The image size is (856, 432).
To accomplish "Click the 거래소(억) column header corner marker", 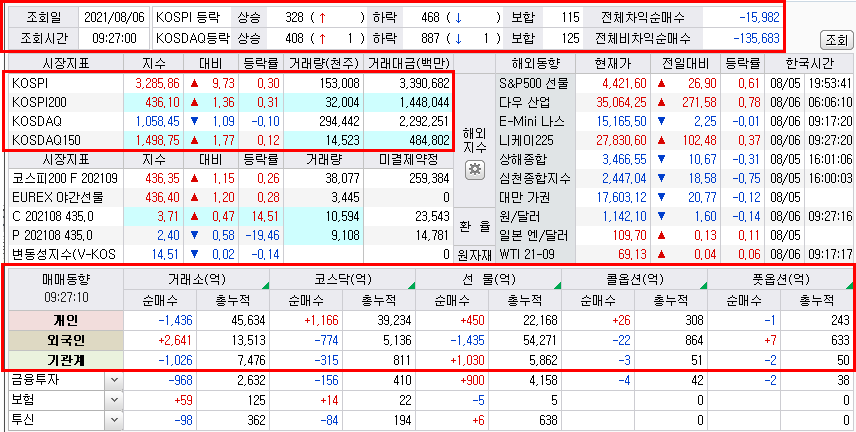I will 266,286.
